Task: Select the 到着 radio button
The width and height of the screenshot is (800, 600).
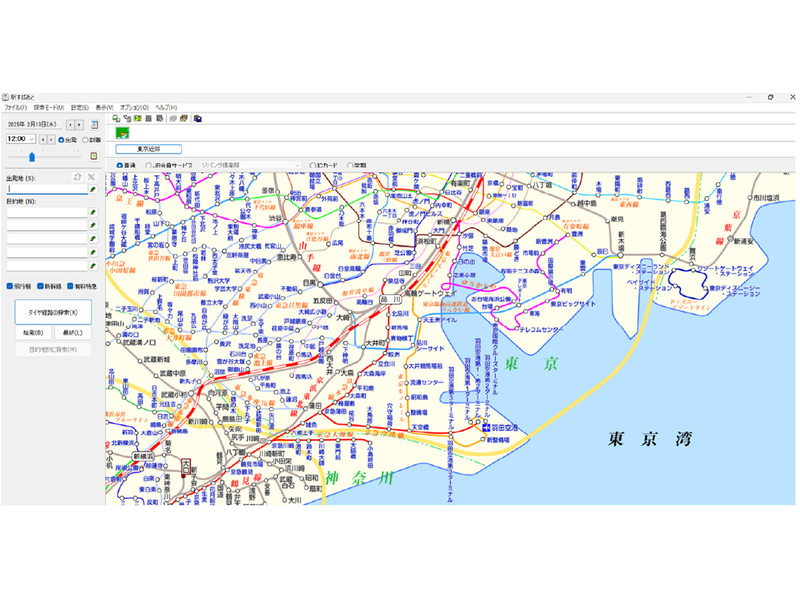Action: pyautogui.click(x=86, y=140)
